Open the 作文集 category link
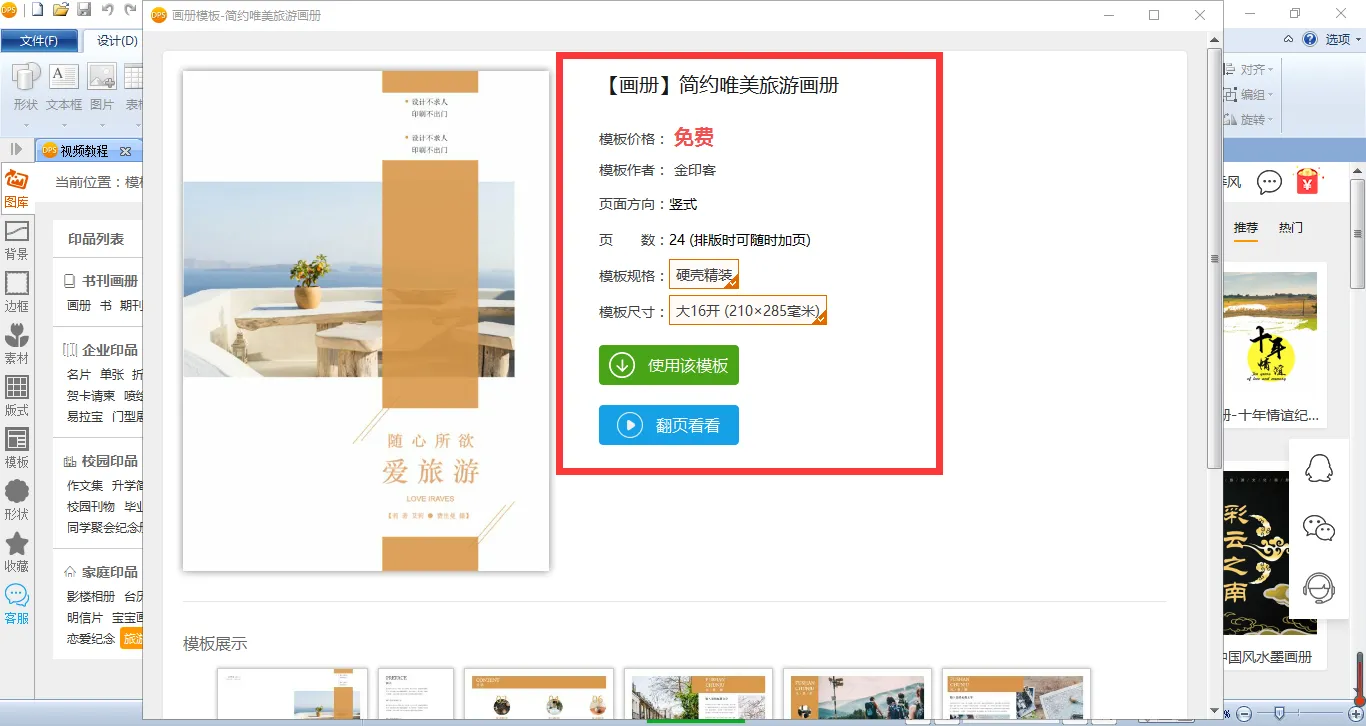The image size is (1366, 726). 85,485
